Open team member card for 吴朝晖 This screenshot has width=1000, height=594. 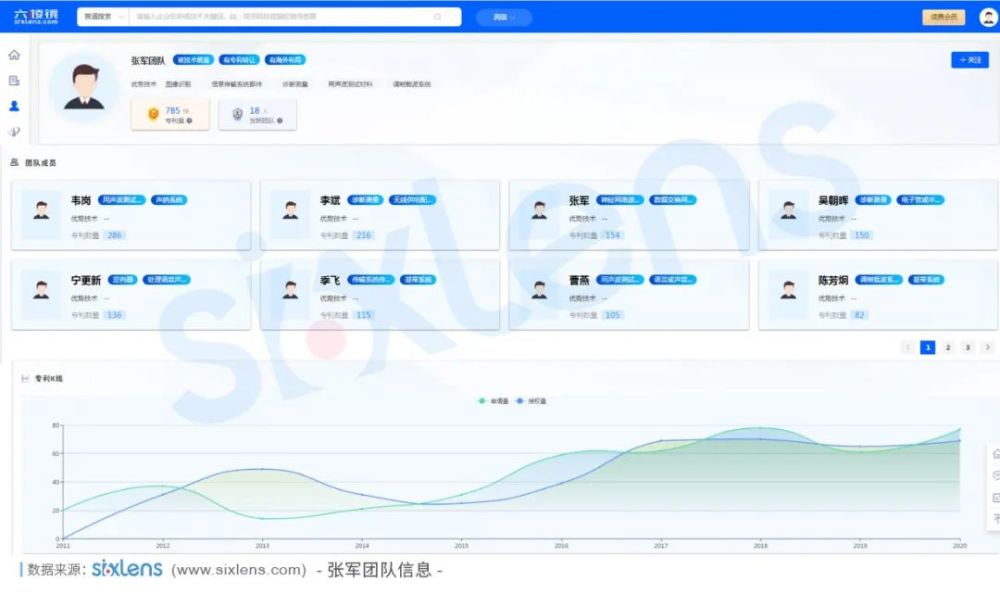(878, 215)
